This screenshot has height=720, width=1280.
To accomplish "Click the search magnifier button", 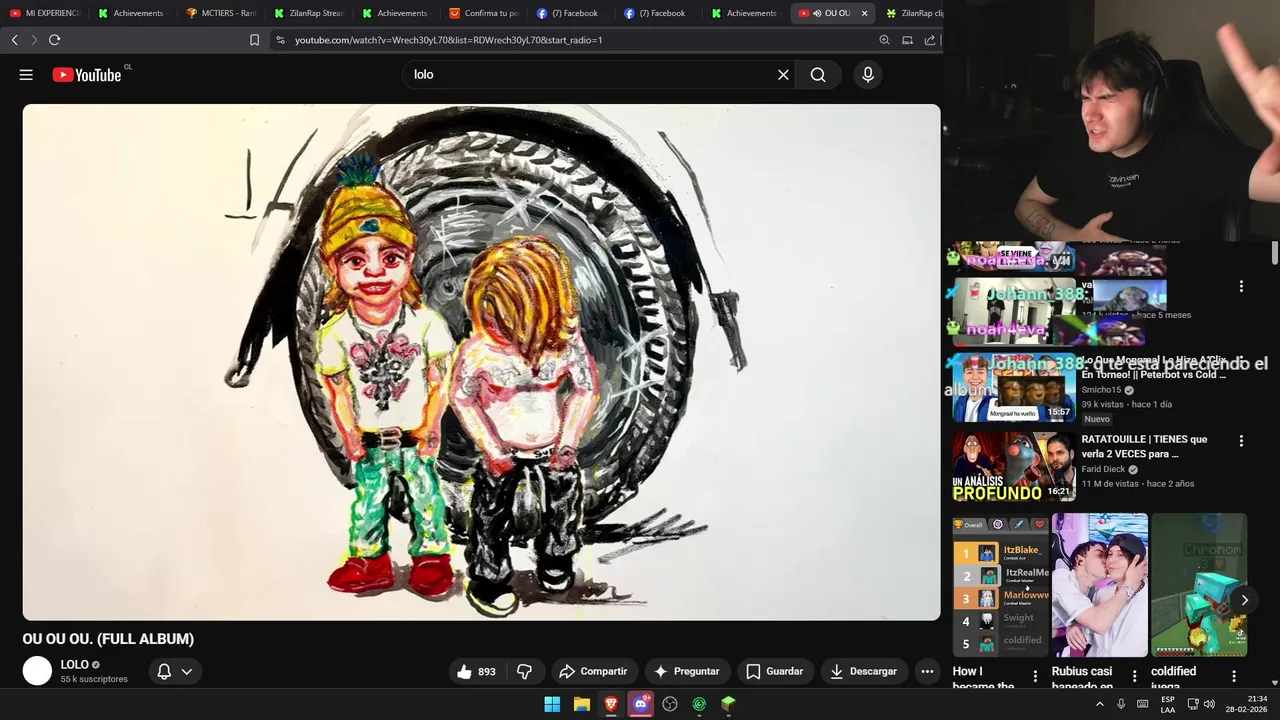I will (818, 75).
